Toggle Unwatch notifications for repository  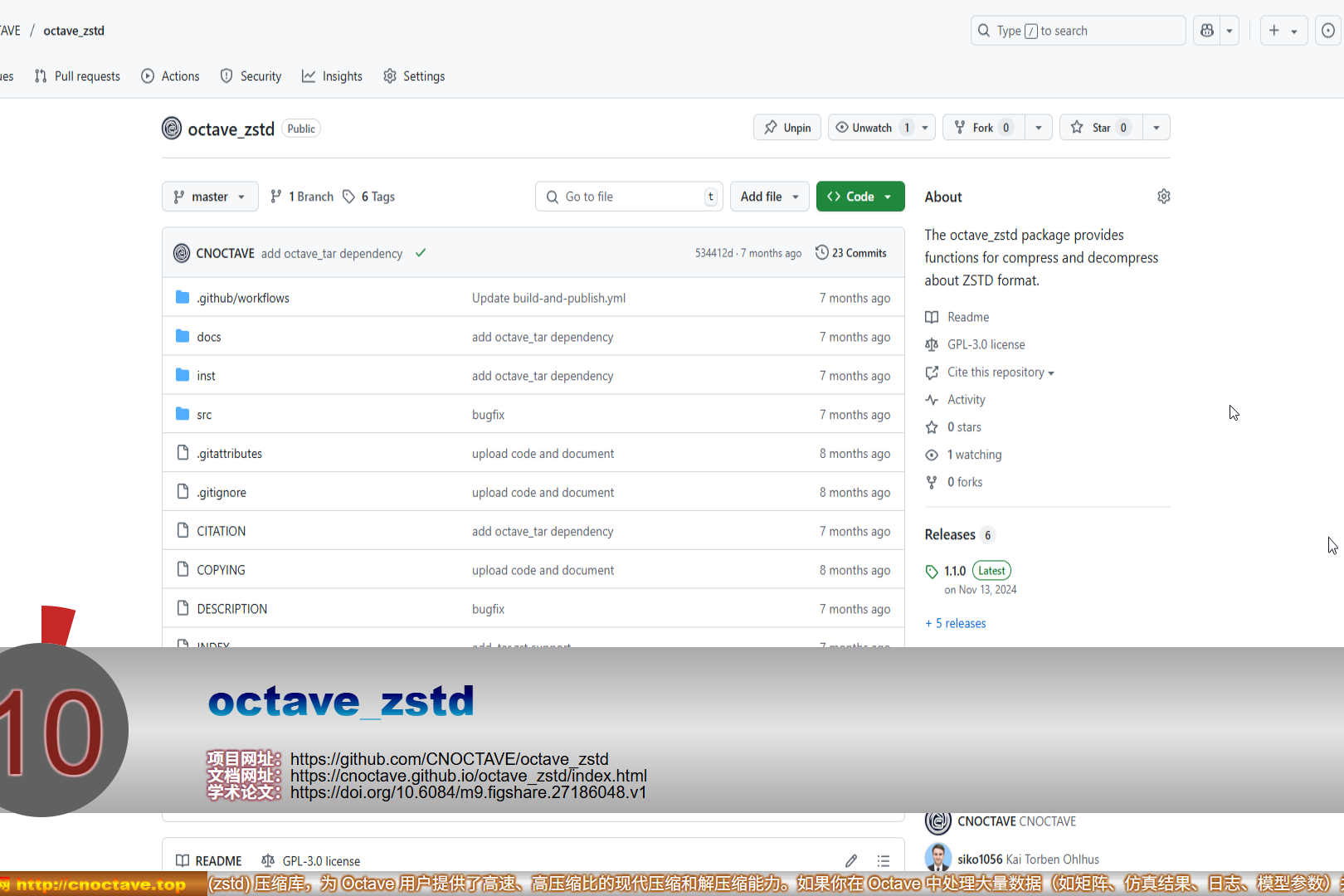[x=872, y=128]
